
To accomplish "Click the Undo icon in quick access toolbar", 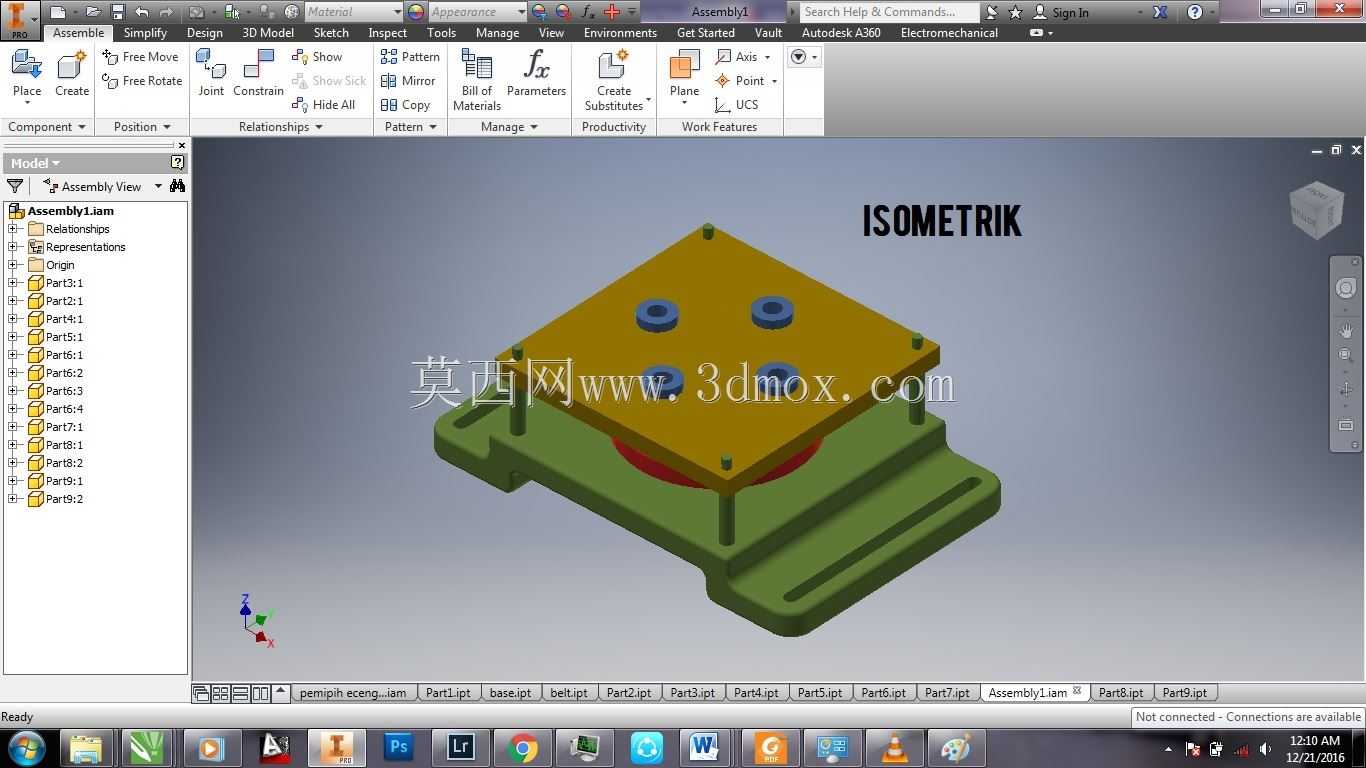I will click(141, 12).
